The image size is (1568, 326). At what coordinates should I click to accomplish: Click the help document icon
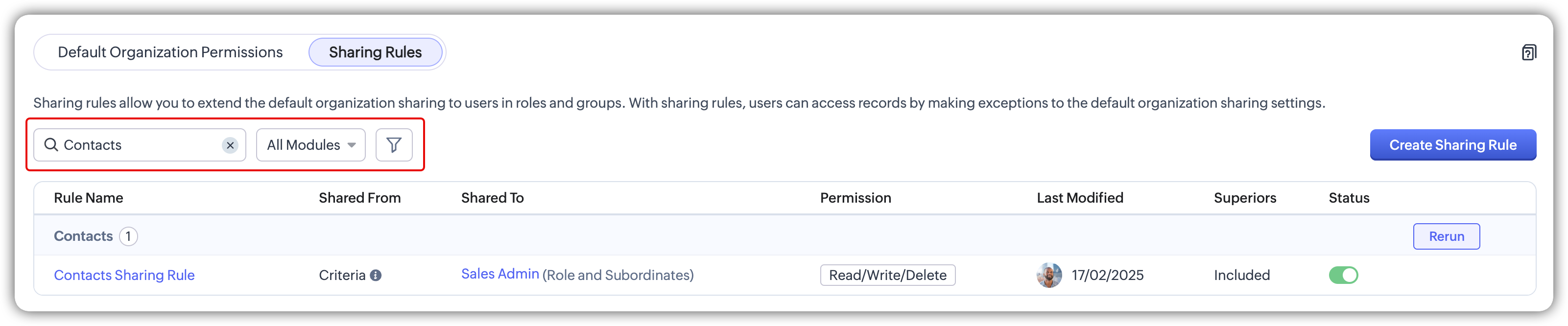point(1528,53)
